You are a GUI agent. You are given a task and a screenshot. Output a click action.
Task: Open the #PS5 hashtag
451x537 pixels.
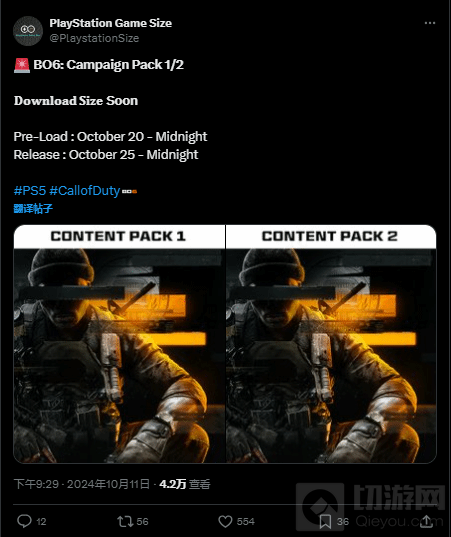pyautogui.click(x=30, y=190)
